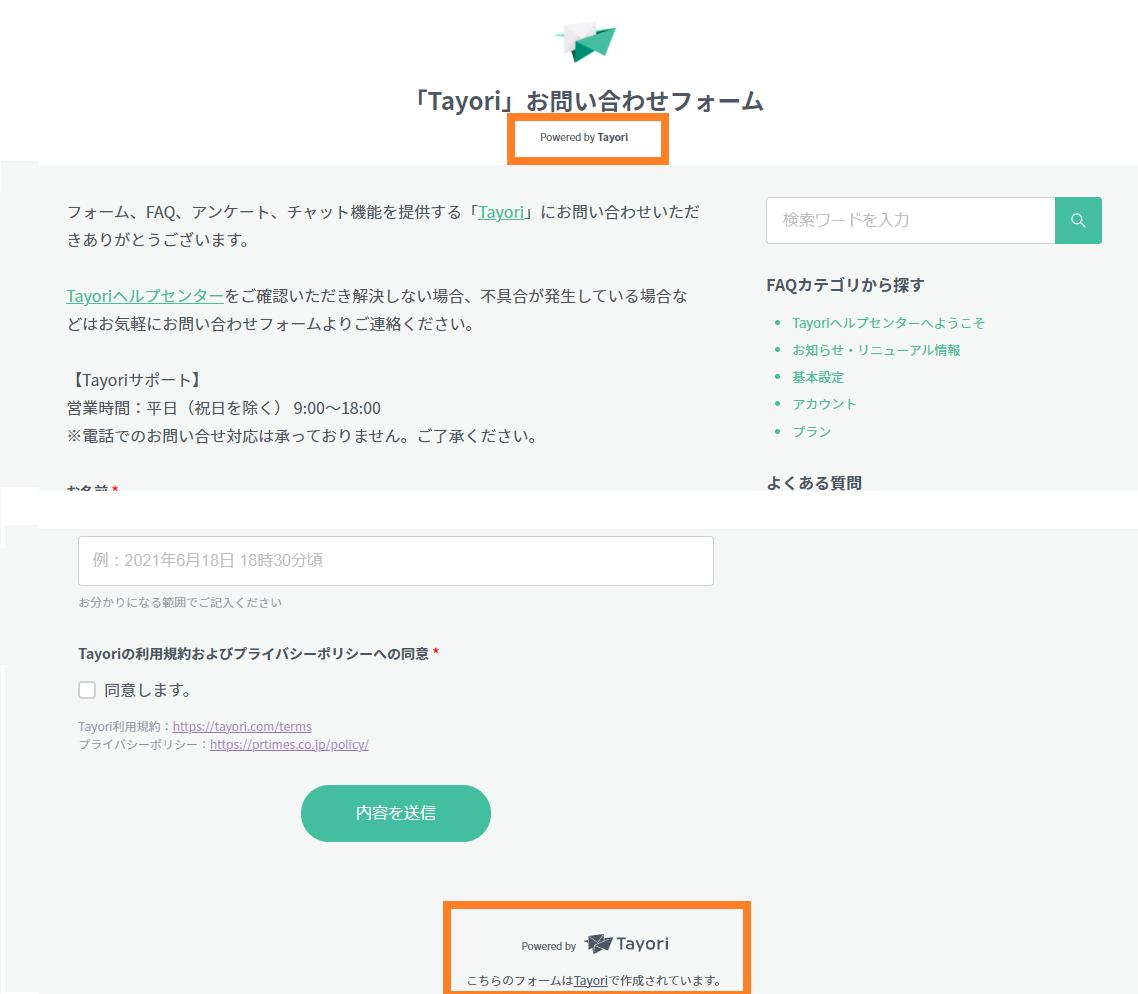
Task: Click the search button next to search field
Action: 1078,220
